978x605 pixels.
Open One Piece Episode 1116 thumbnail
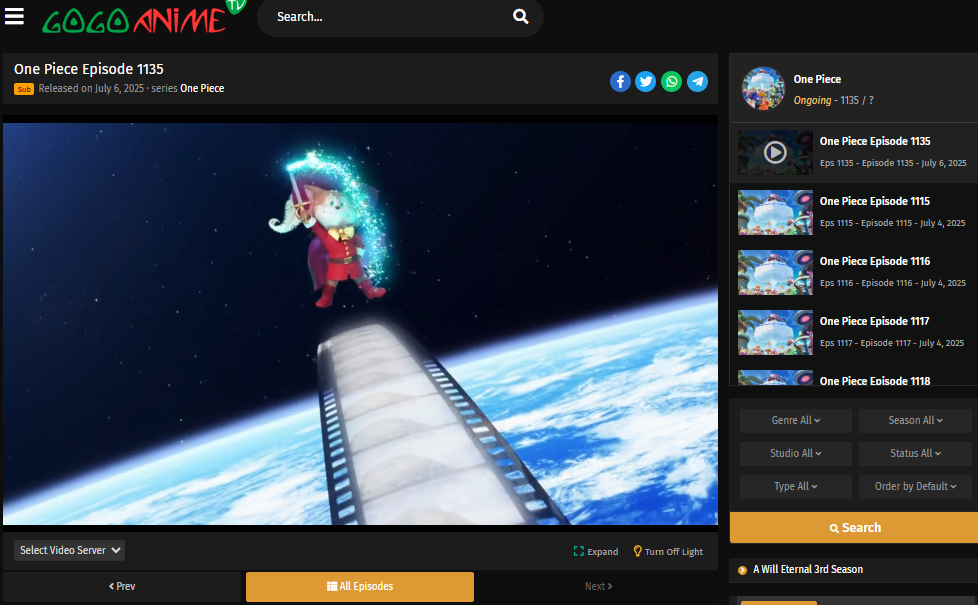pyautogui.click(x=775, y=273)
